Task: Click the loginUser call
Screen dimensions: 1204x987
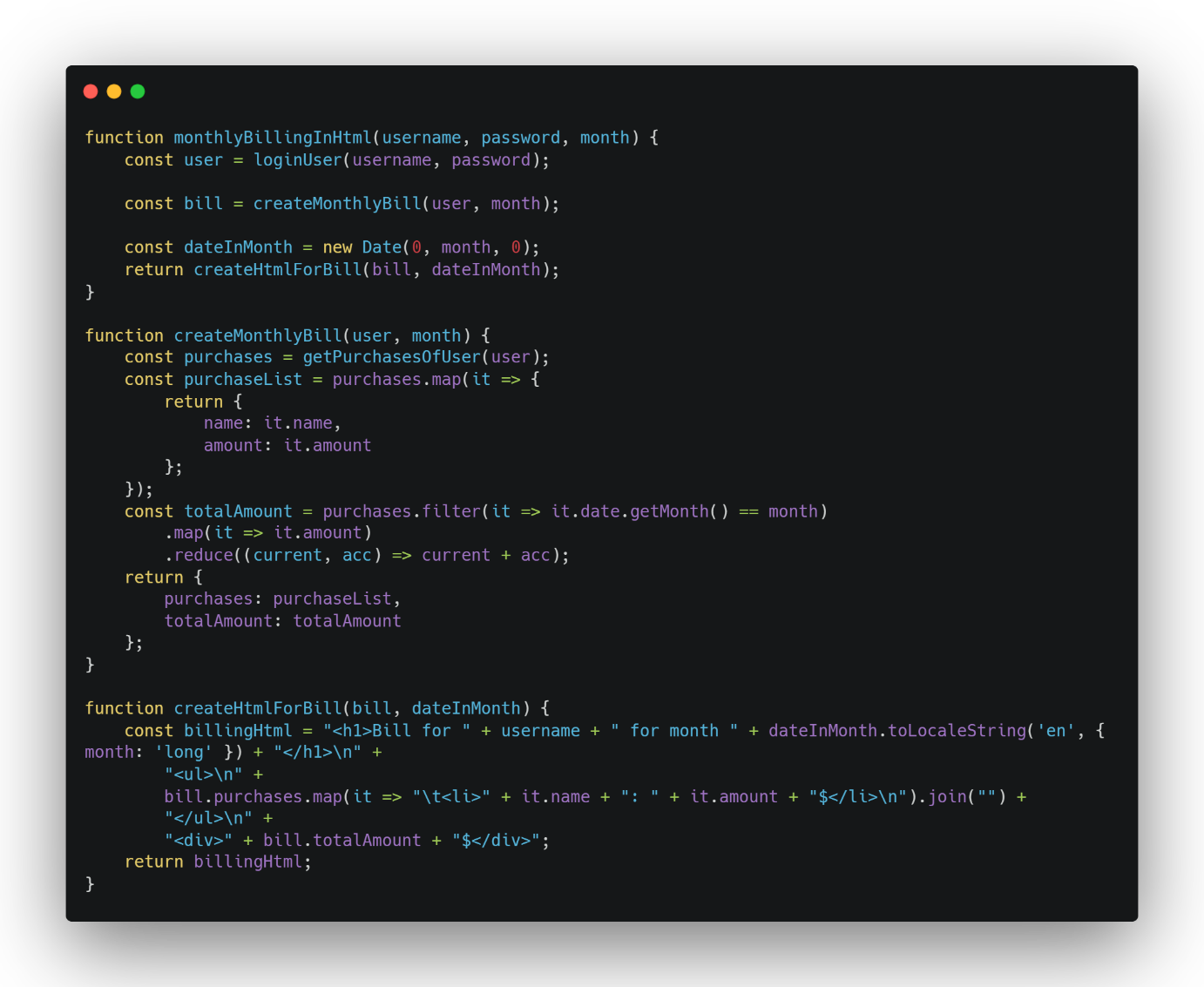Action: click(298, 160)
